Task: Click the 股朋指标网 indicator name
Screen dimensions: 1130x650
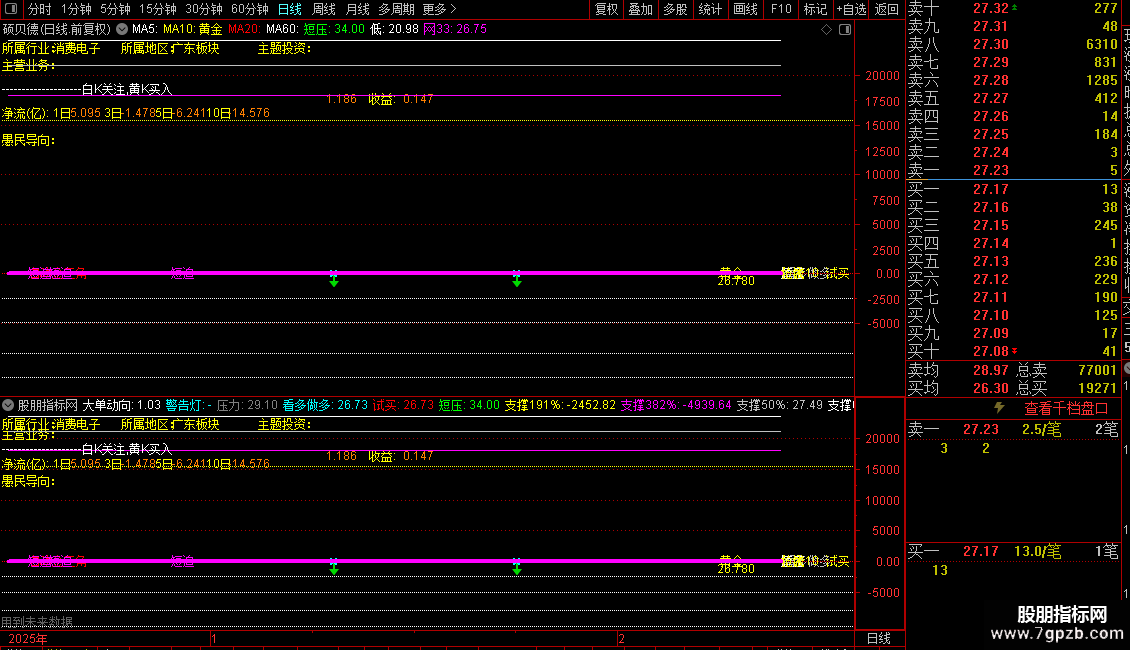Action: 48,405
